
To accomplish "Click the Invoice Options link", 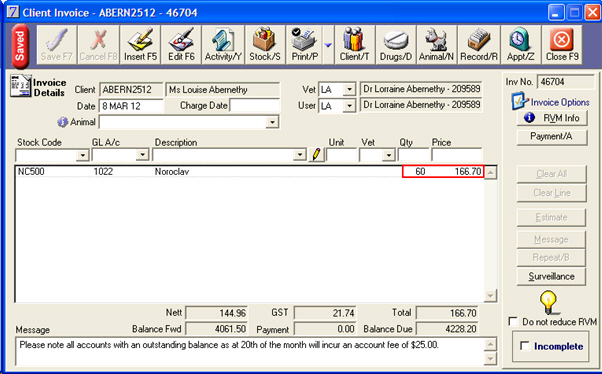I will pos(560,102).
